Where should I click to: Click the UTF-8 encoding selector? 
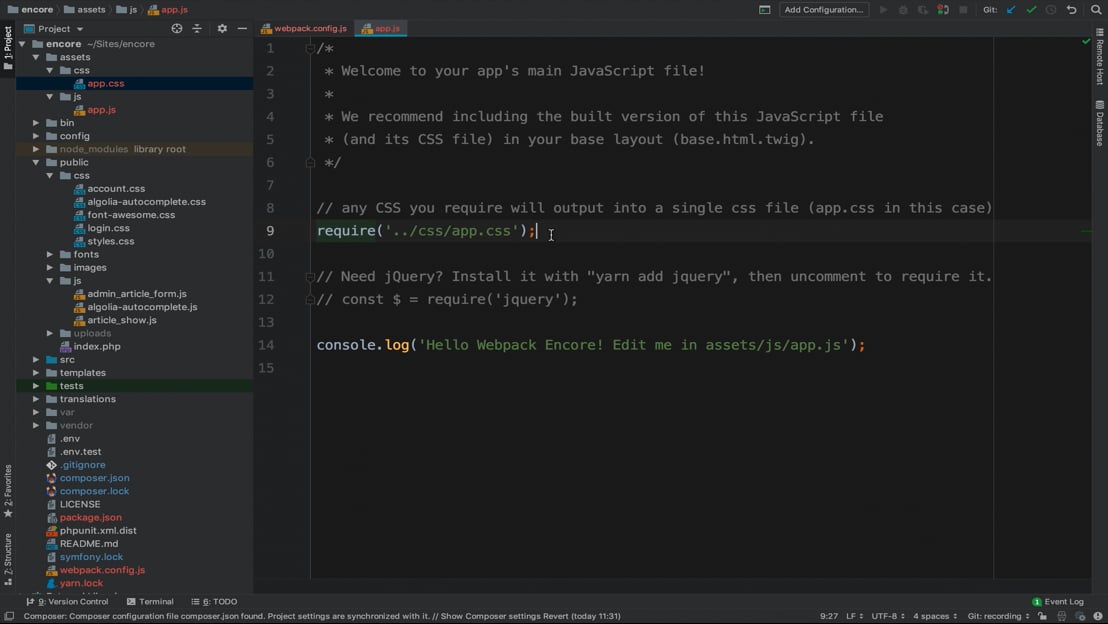[887, 616]
